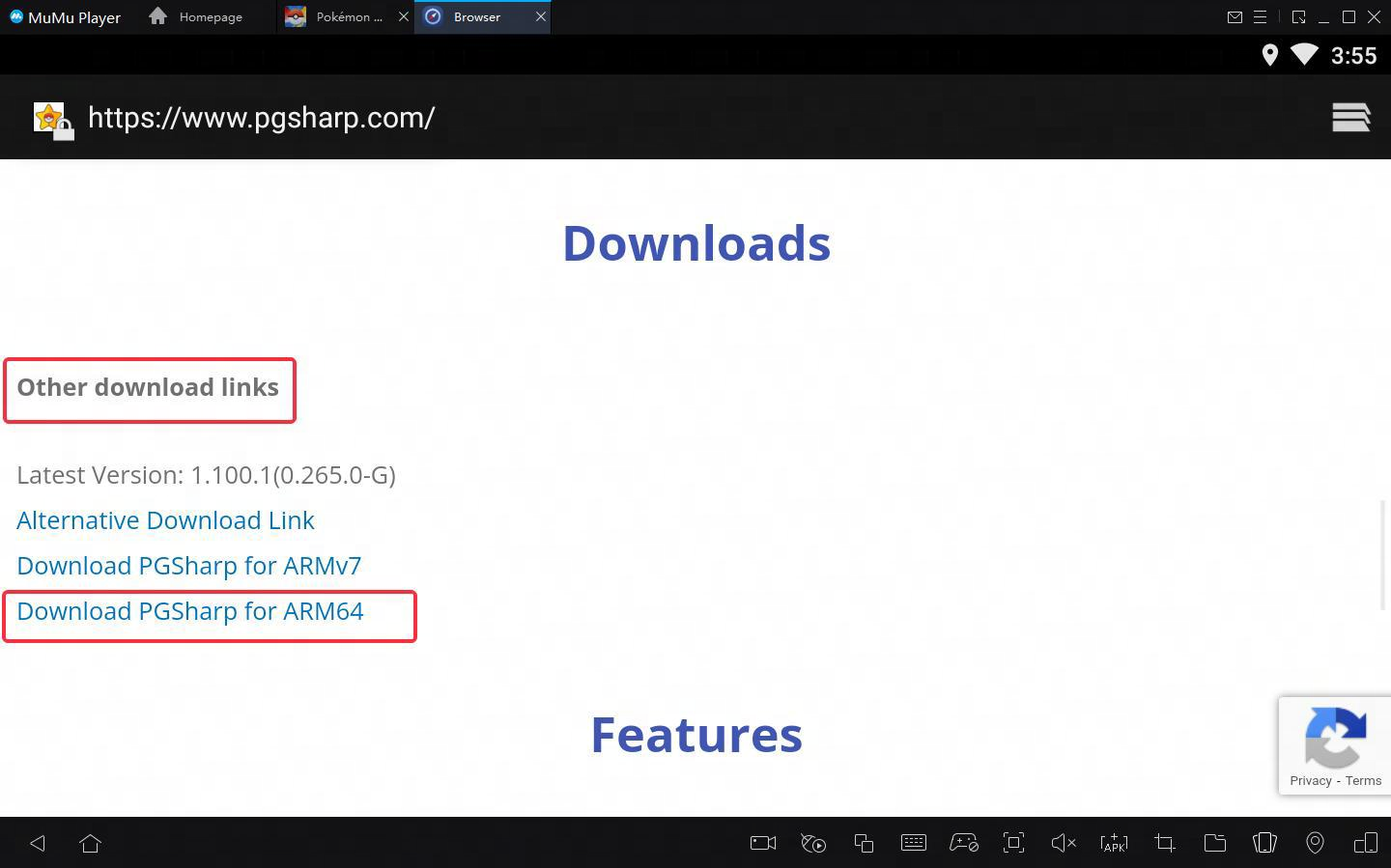
Task: Click the site favicon with lock
Action: [53, 121]
